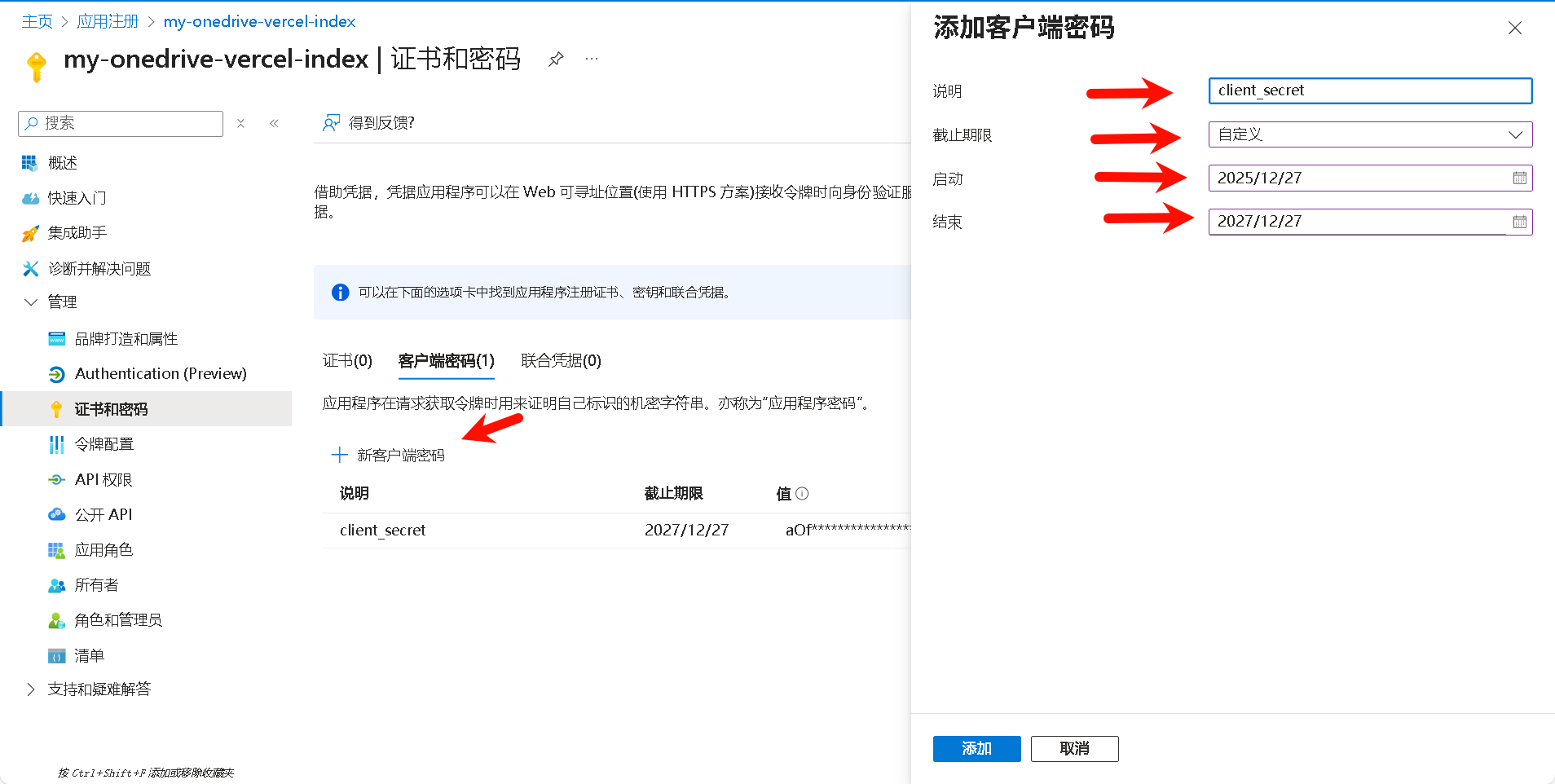Image resolution: width=1555 pixels, height=784 pixels.
Task: Switch to the 联合凭据(0) tab
Action: click(561, 361)
